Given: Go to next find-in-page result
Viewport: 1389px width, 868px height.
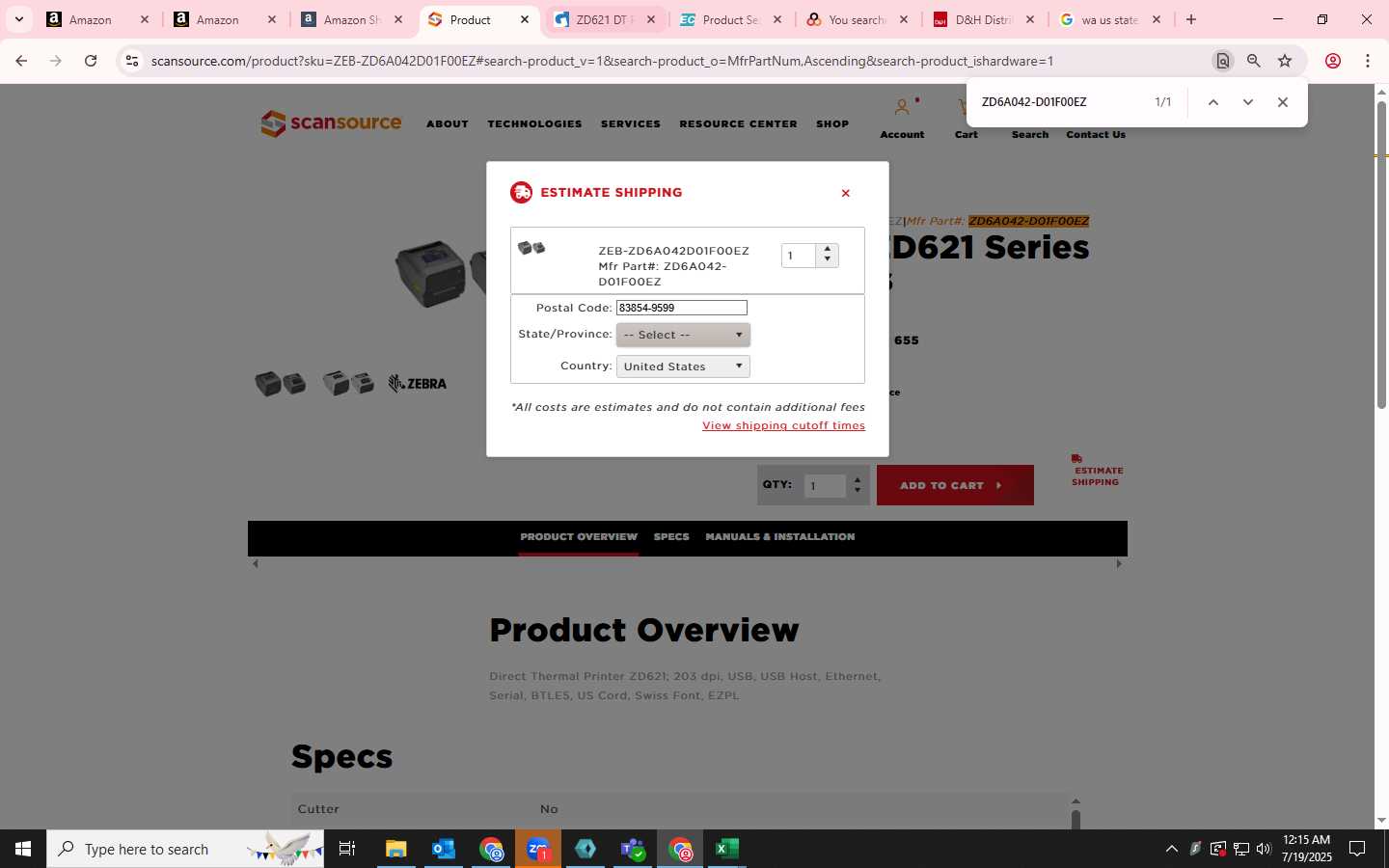Looking at the screenshot, I should click(x=1248, y=102).
